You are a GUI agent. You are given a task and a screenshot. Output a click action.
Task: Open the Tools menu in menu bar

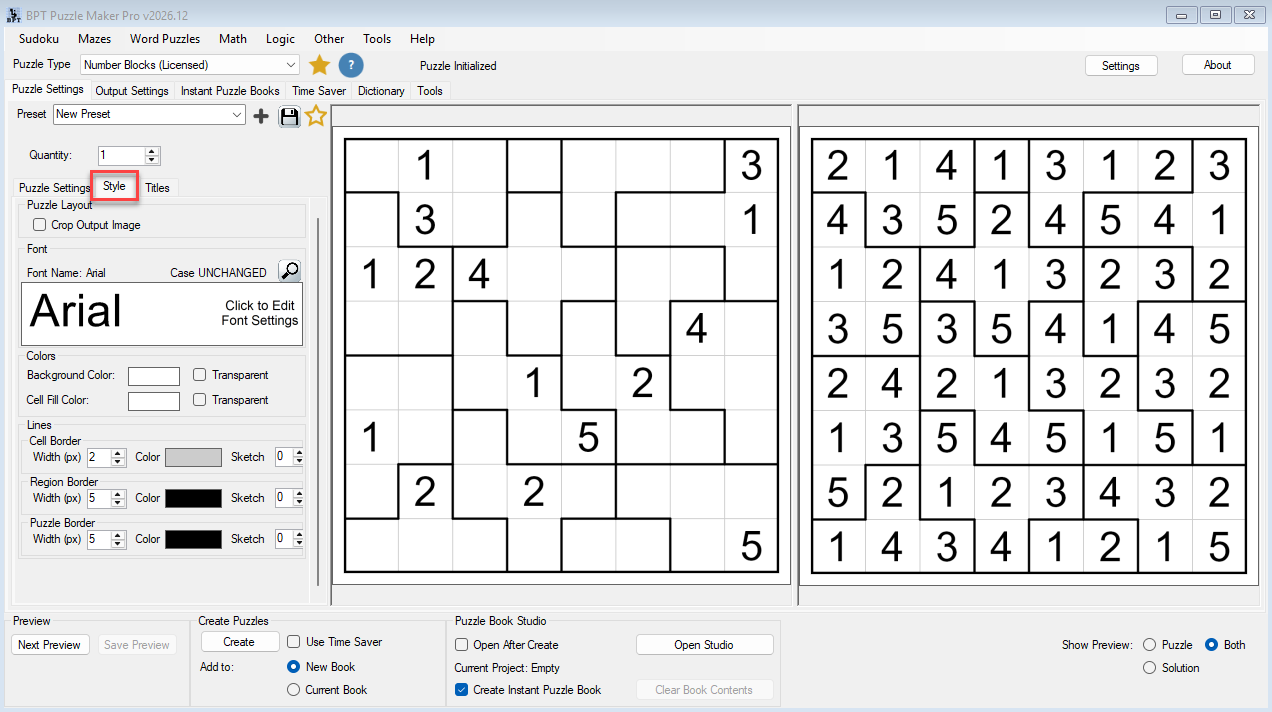377,39
